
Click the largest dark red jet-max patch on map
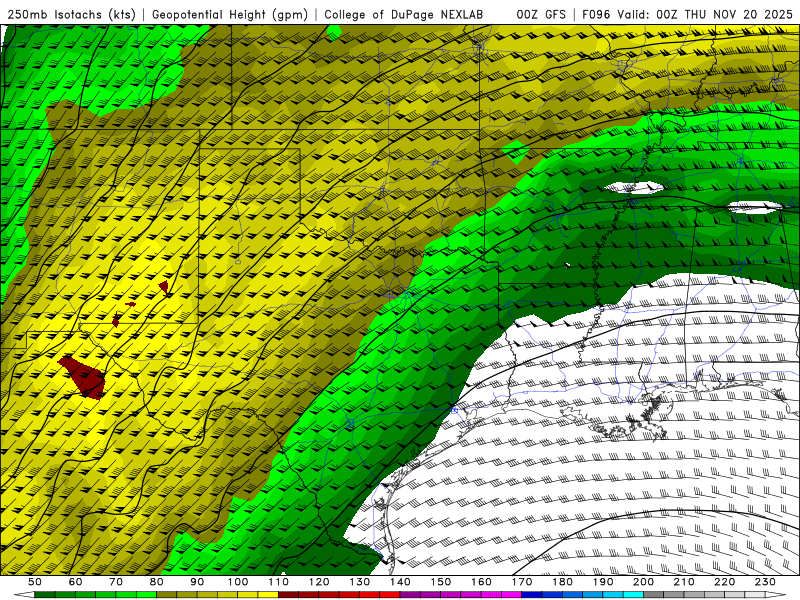84,378
